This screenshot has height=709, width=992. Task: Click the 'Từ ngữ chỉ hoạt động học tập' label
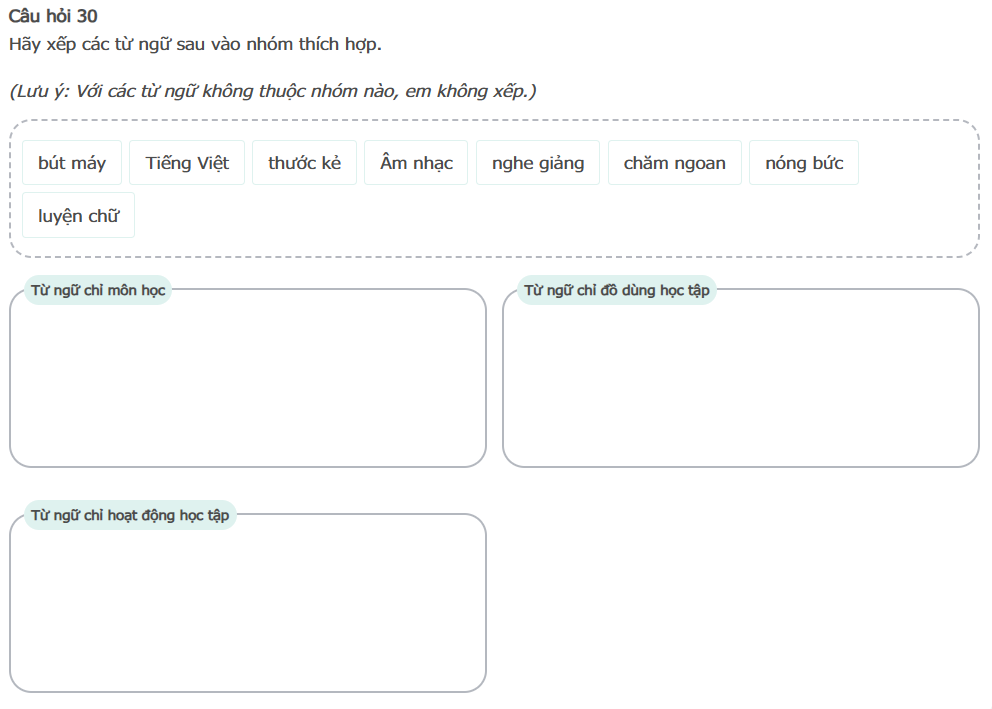click(x=130, y=515)
